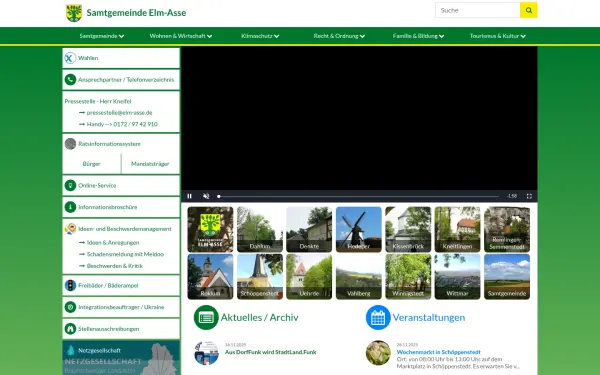Expand the Samtgemeinde menu
Image resolution: width=600 pixels, height=375 pixels.
click(x=102, y=36)
